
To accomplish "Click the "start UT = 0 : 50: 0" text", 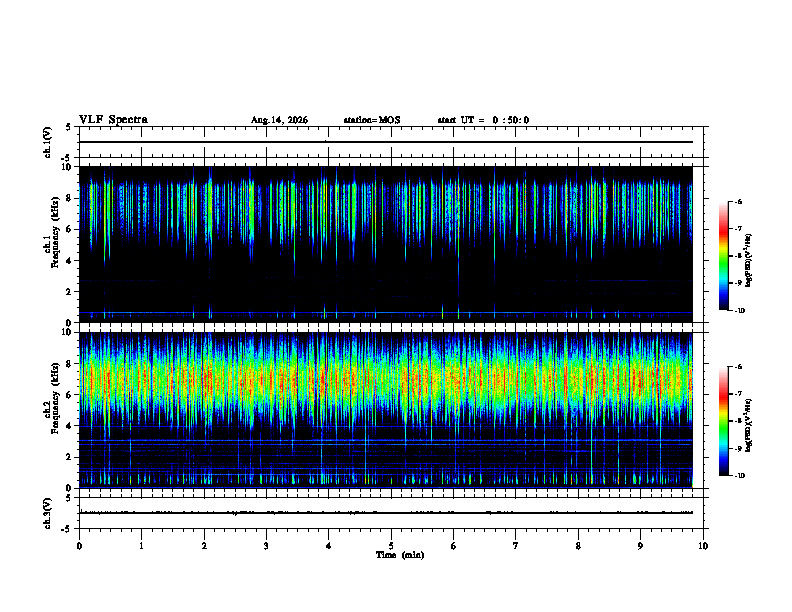I will pos(483,120).
